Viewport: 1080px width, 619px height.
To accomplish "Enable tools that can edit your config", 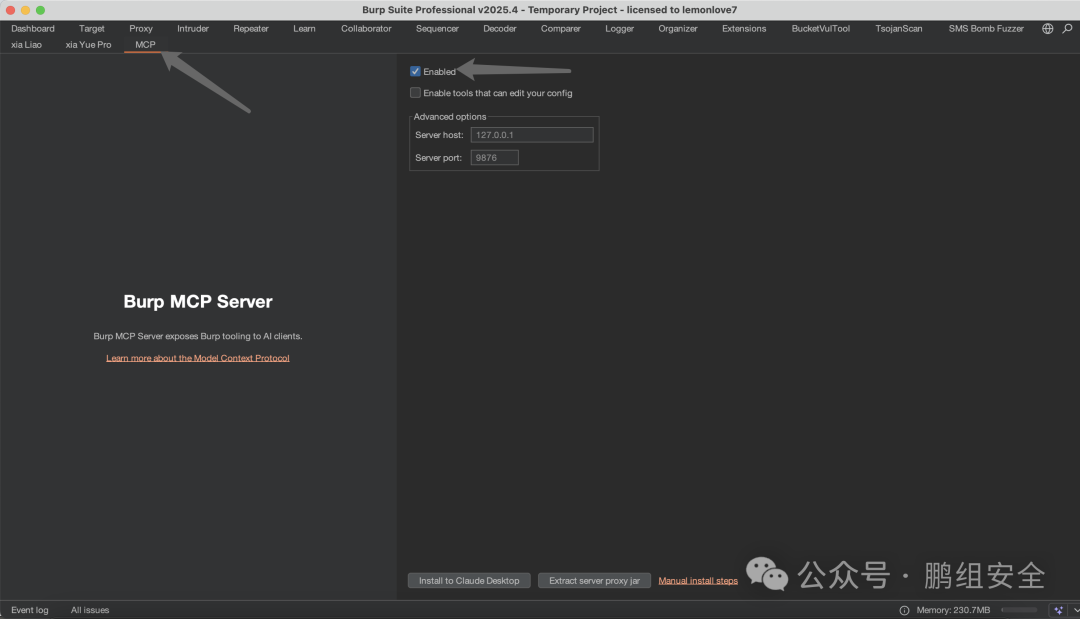I will (x=415, y=93).
